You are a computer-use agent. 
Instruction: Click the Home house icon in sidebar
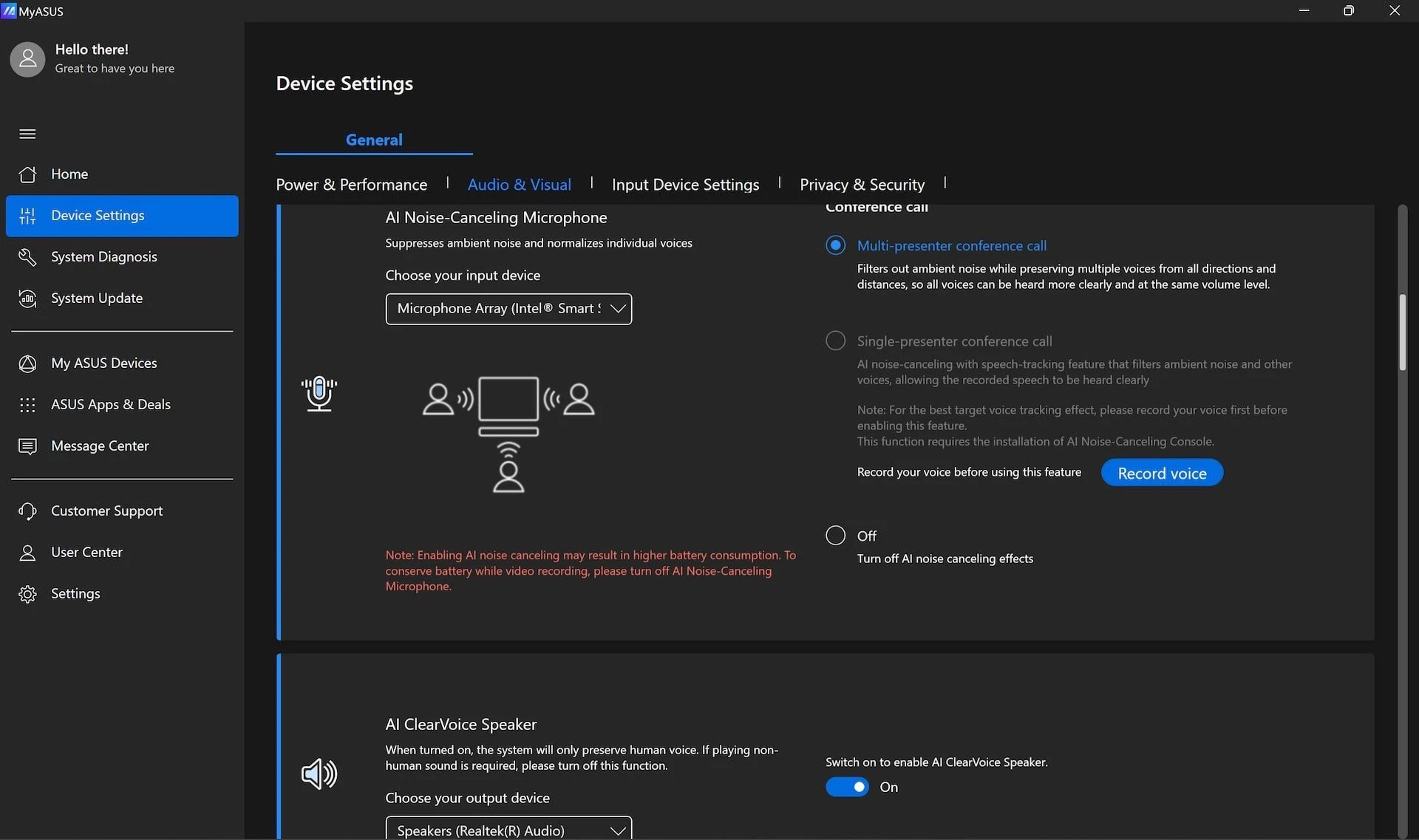point(27,174)
